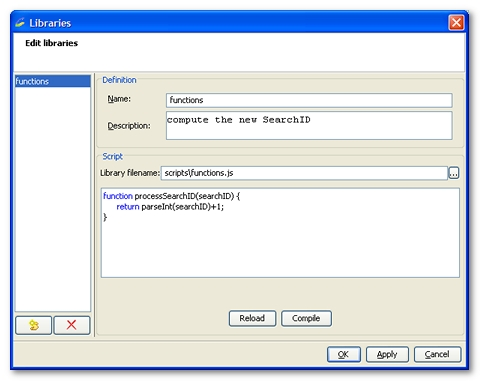Viewport: 480px width, 381px height.
Task: Reload the script from file
Action: [x=252, y=318]
